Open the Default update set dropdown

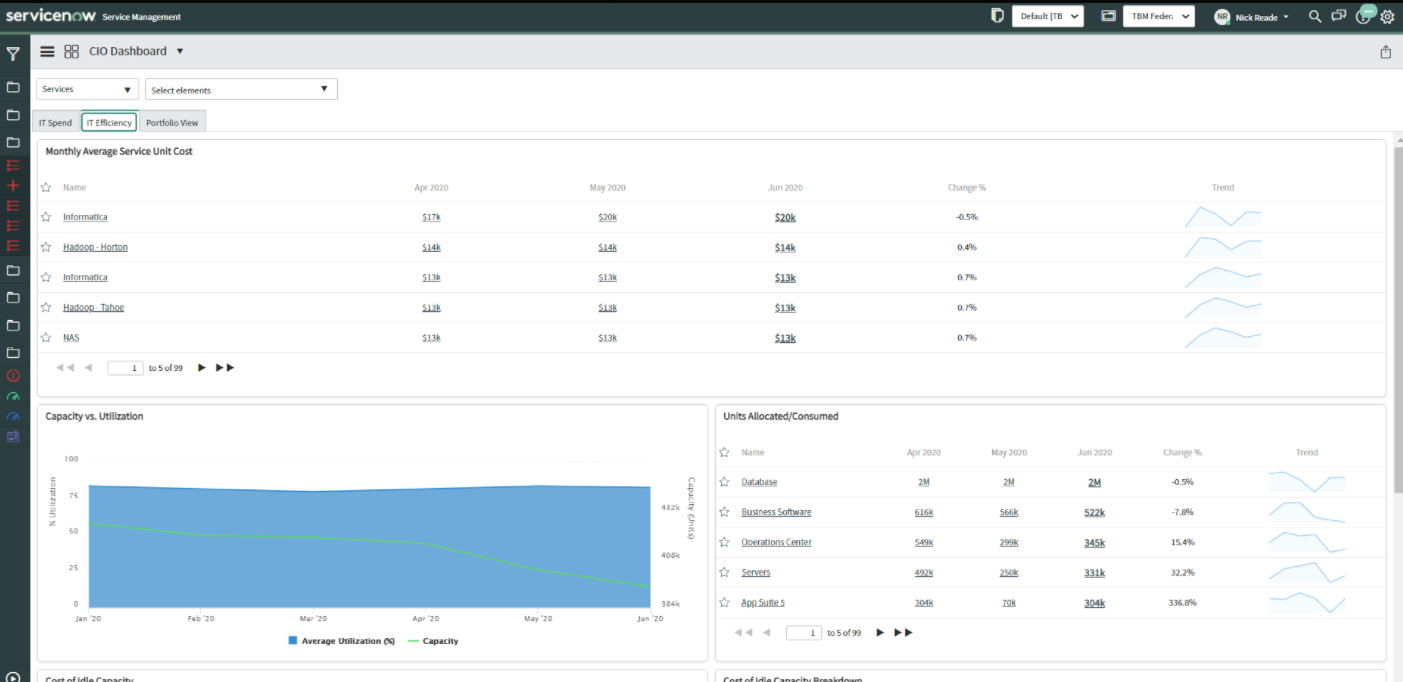click(1048, 16)
